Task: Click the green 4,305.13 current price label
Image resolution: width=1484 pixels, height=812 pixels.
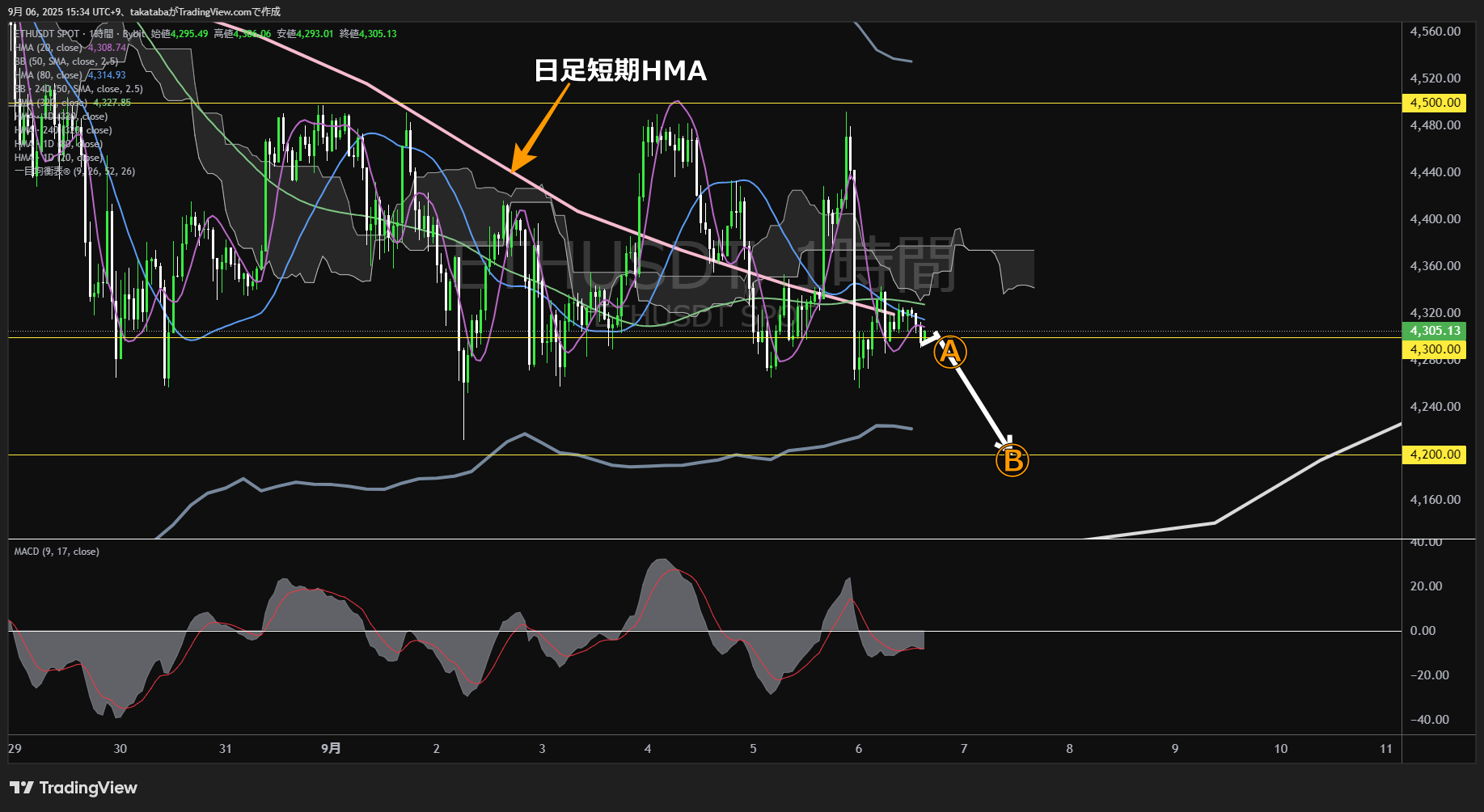Action: tap(1435, 331)
